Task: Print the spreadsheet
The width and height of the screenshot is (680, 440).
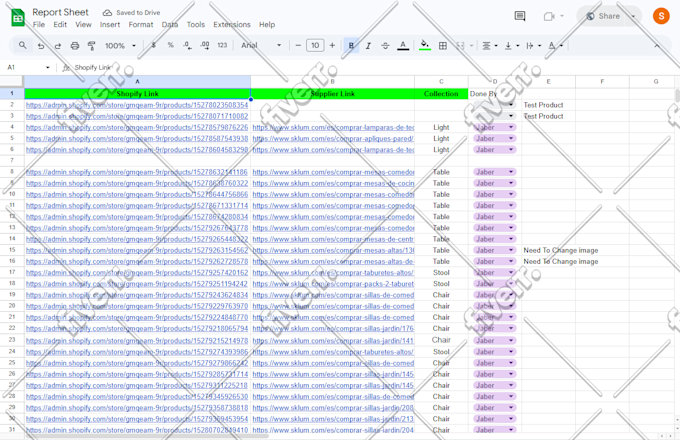Action: click(x=75, y=46)
